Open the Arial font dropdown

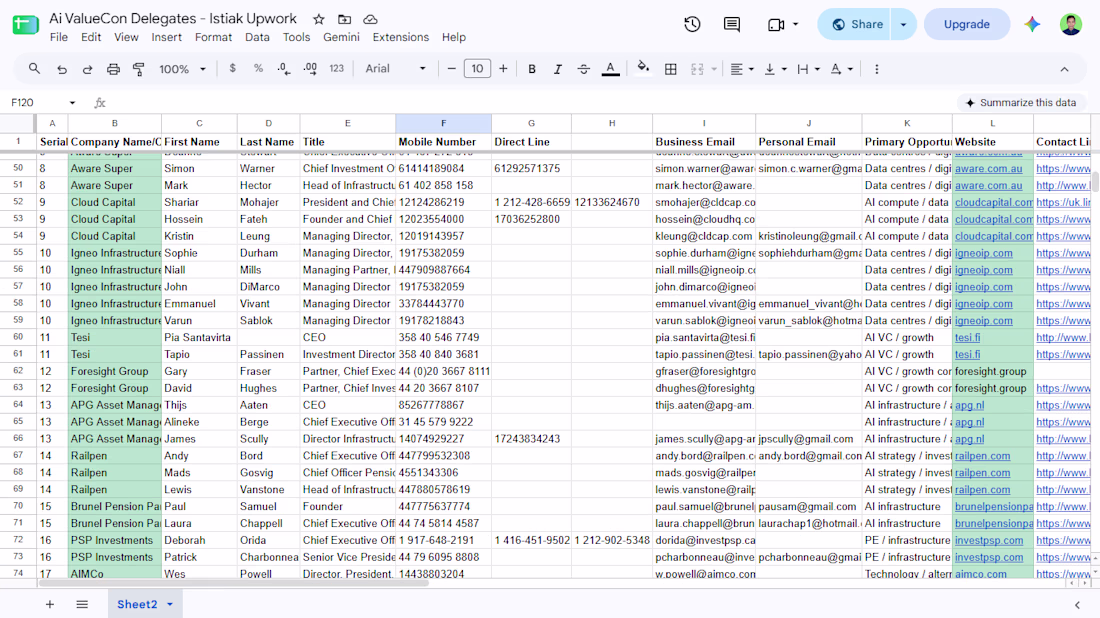pos(396,69)
